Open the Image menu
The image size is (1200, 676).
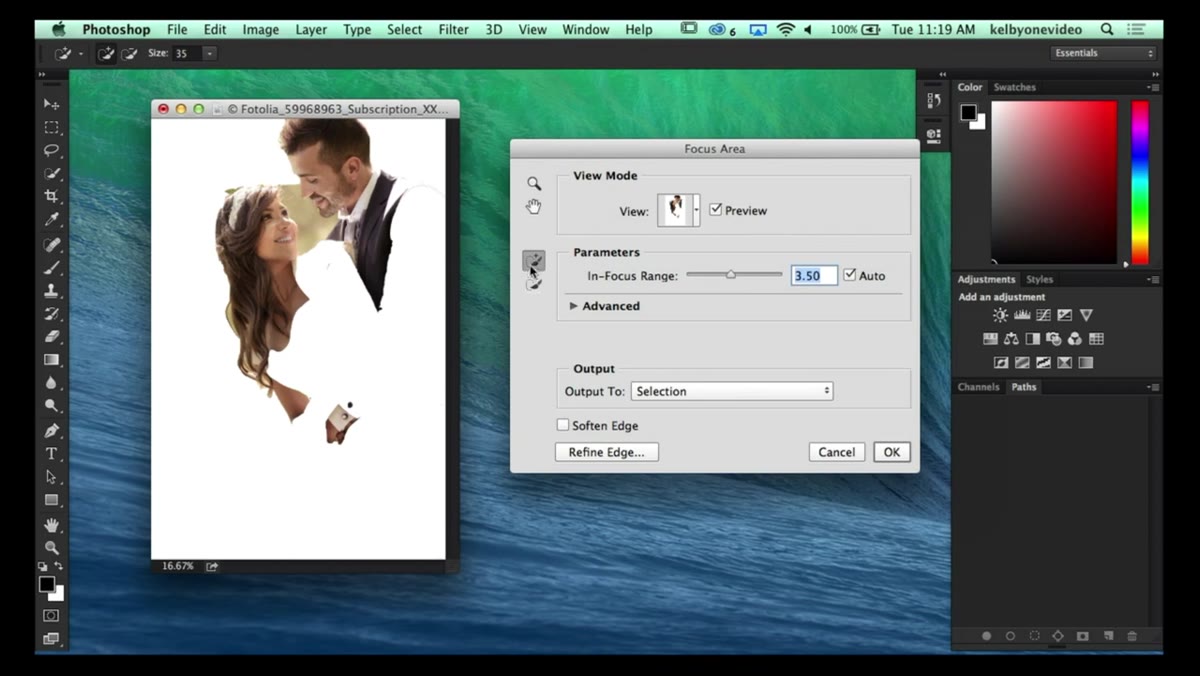coord(260,29)
